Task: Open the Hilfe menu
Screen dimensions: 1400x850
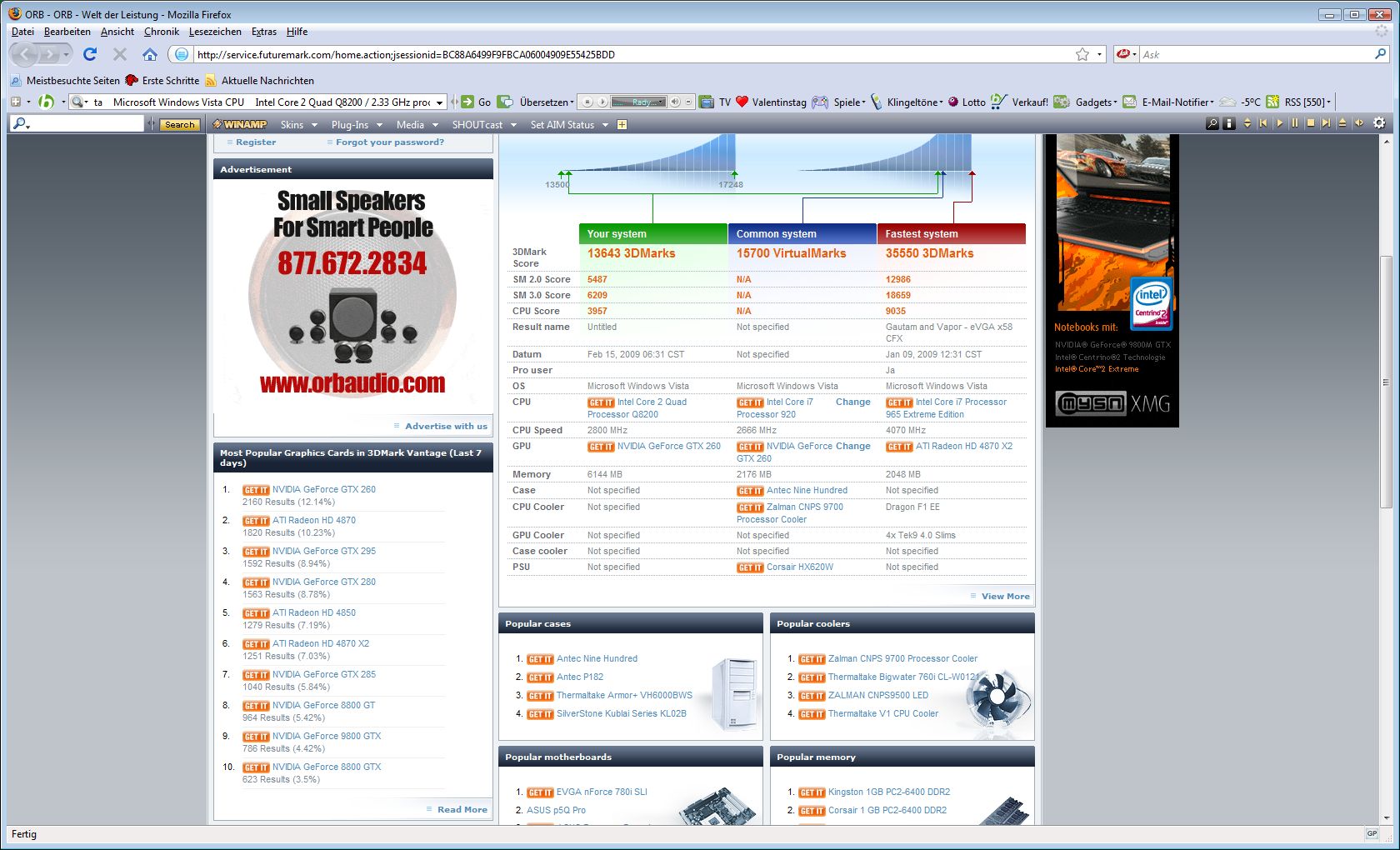Action: point(297,32)
